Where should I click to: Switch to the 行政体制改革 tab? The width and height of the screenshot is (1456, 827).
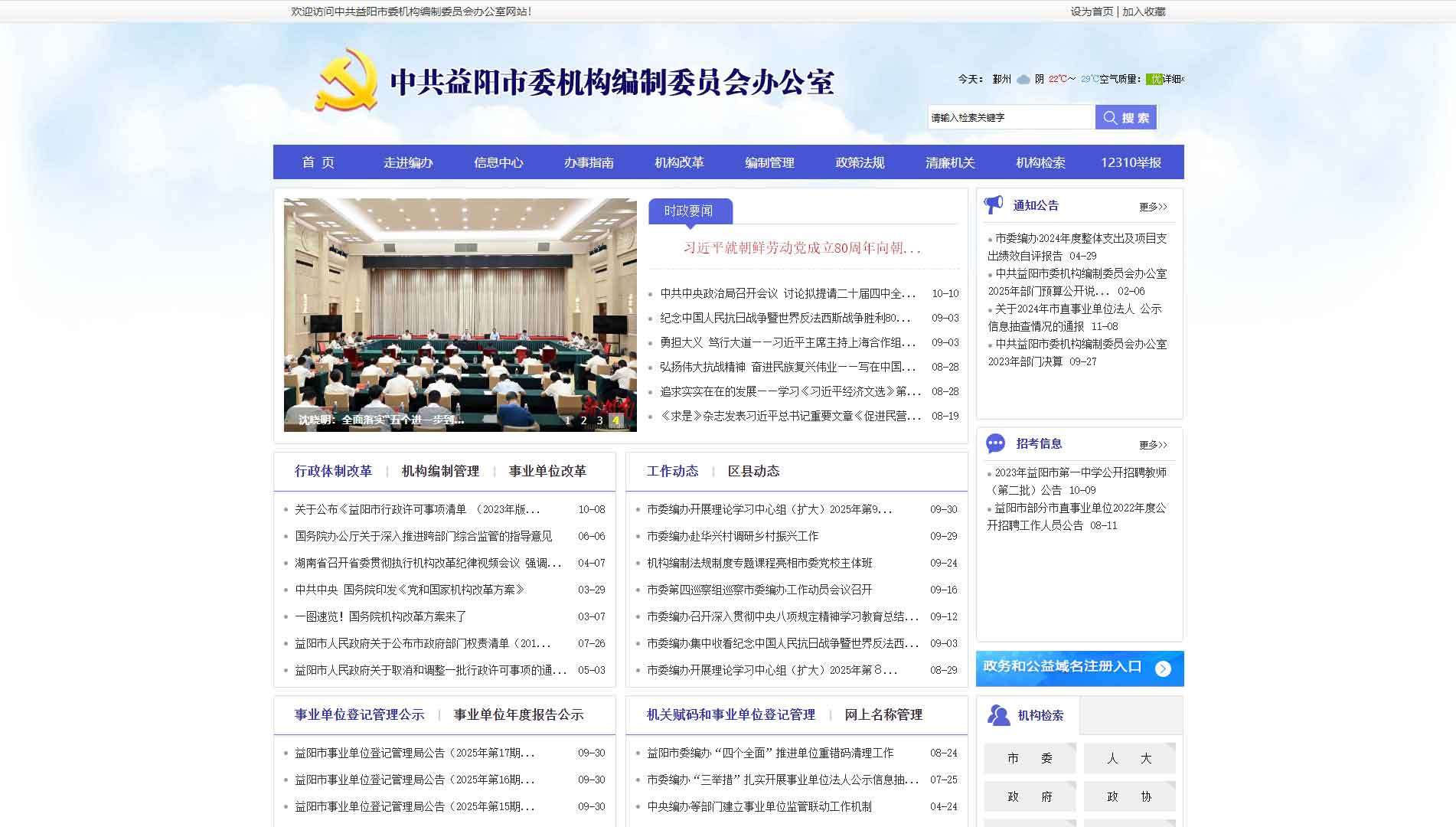pyautogui.click(x=333, y=471)
